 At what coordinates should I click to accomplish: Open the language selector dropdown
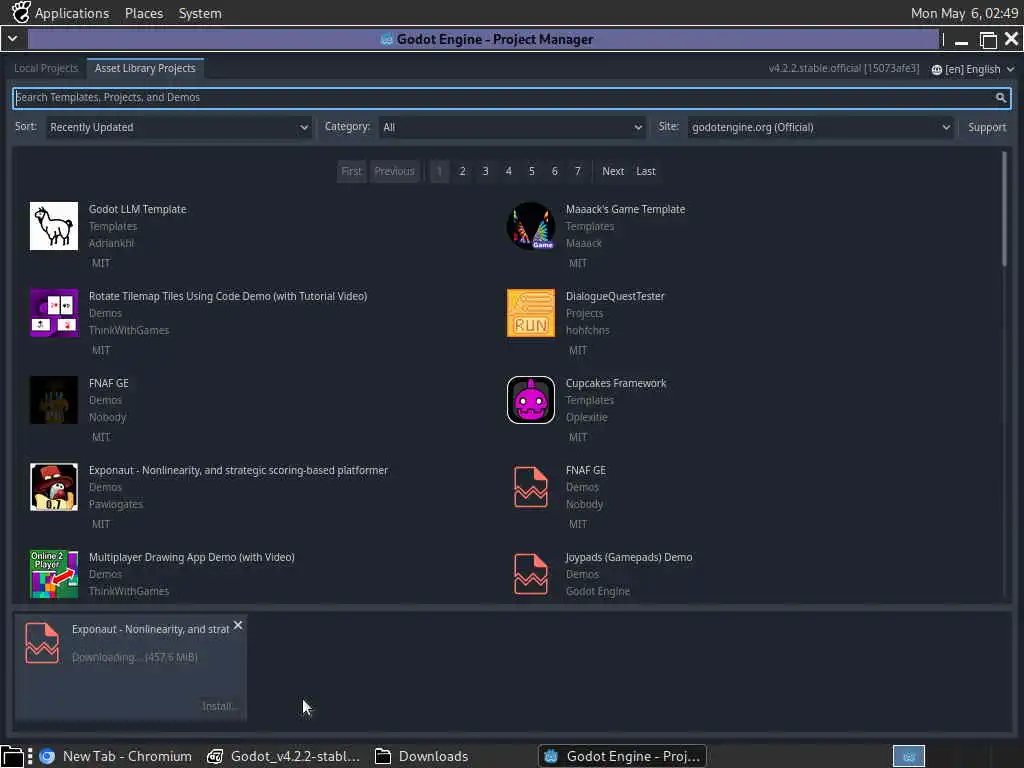coord(973,69)
